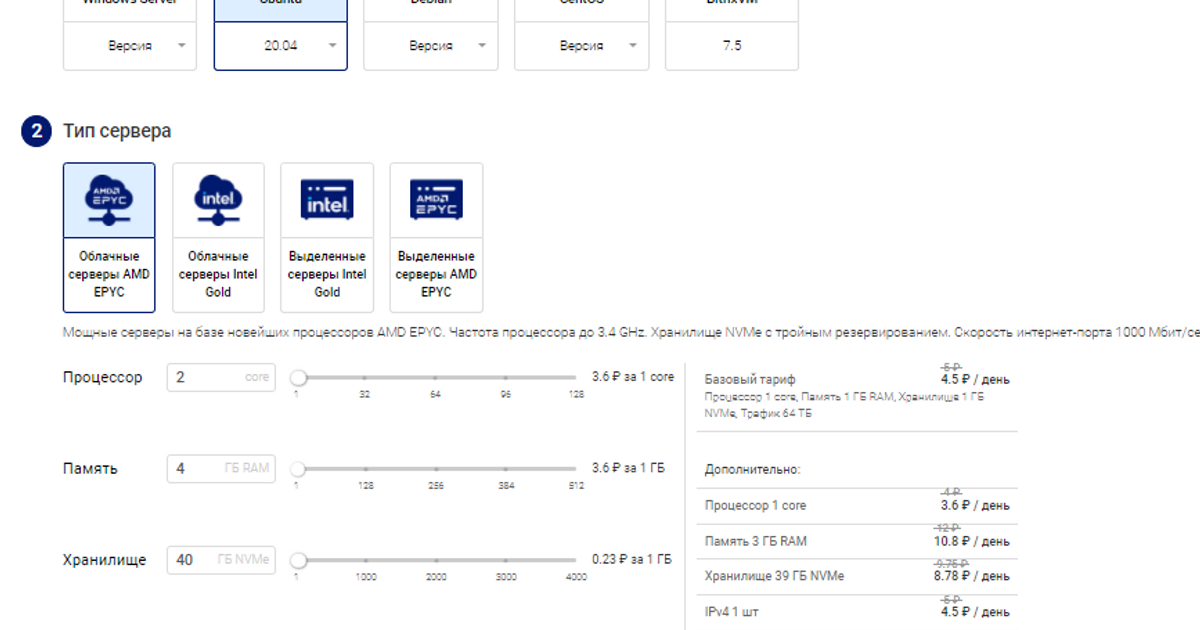Screen dimensions: 1200x630
Task: Click the "8.78 ₽ / день" storage cost
Action: (971, 576)
